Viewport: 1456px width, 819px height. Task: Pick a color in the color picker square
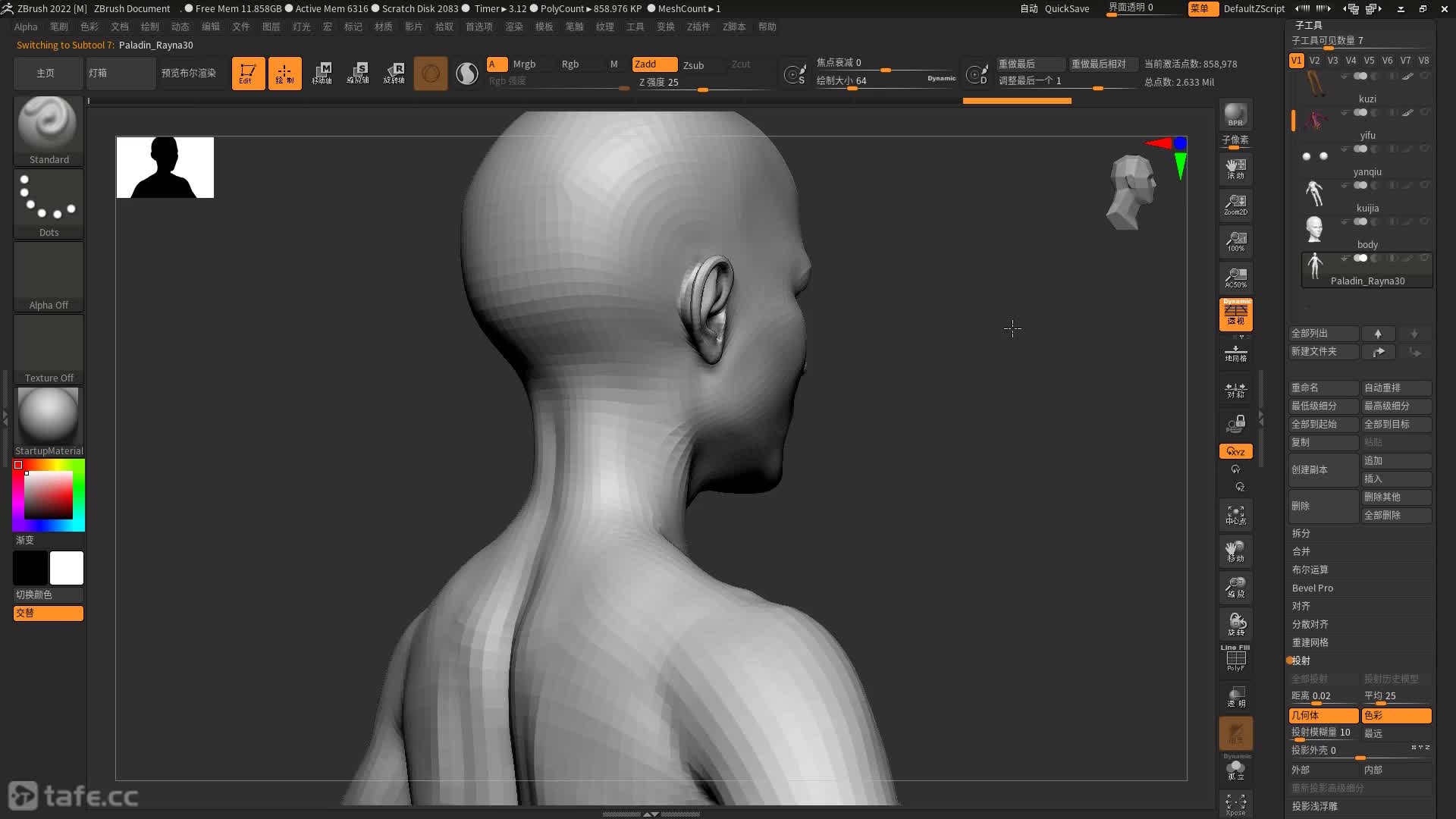pyautogui.click(x=49, y=495)
